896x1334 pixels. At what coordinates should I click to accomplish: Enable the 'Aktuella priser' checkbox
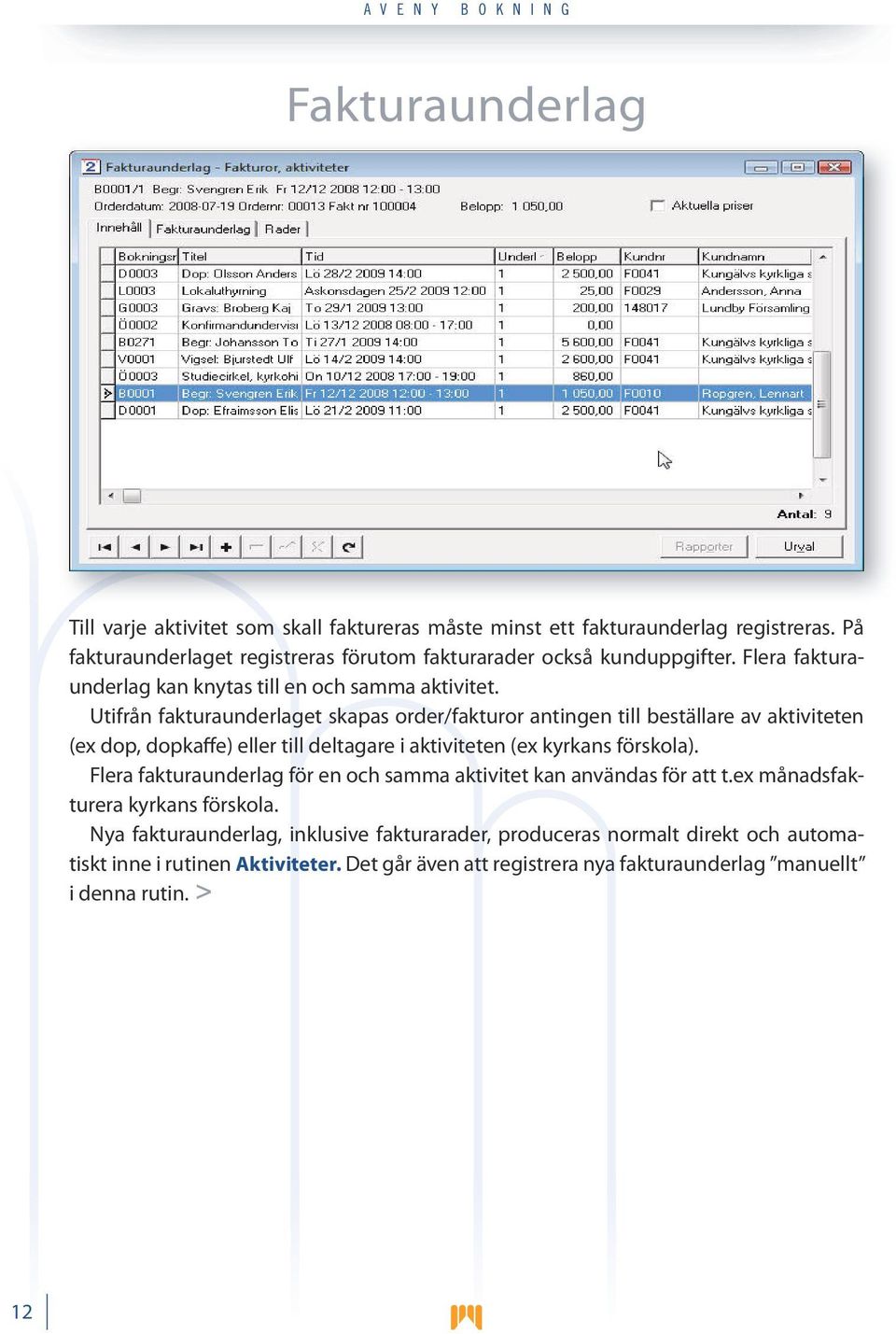pyautogui.click(x=657, y=205)
